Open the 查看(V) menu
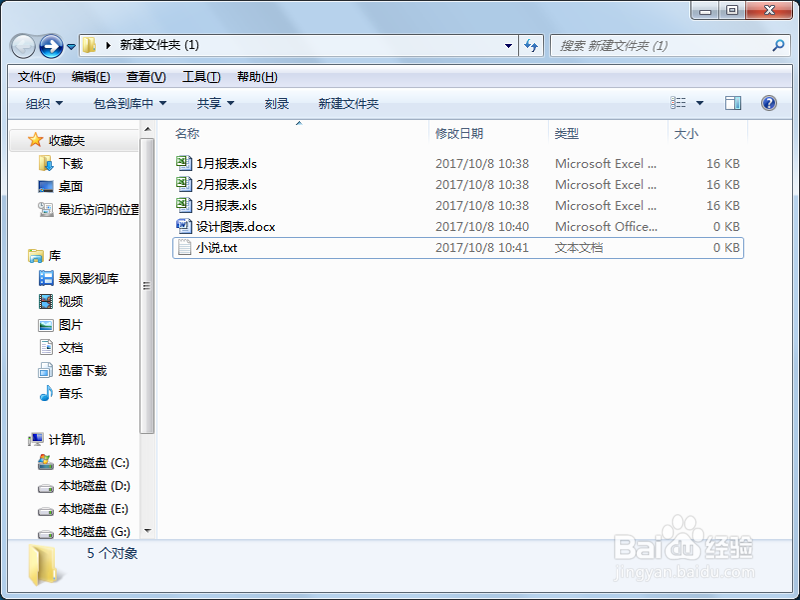The image size is (800, 600). [146, 77]
